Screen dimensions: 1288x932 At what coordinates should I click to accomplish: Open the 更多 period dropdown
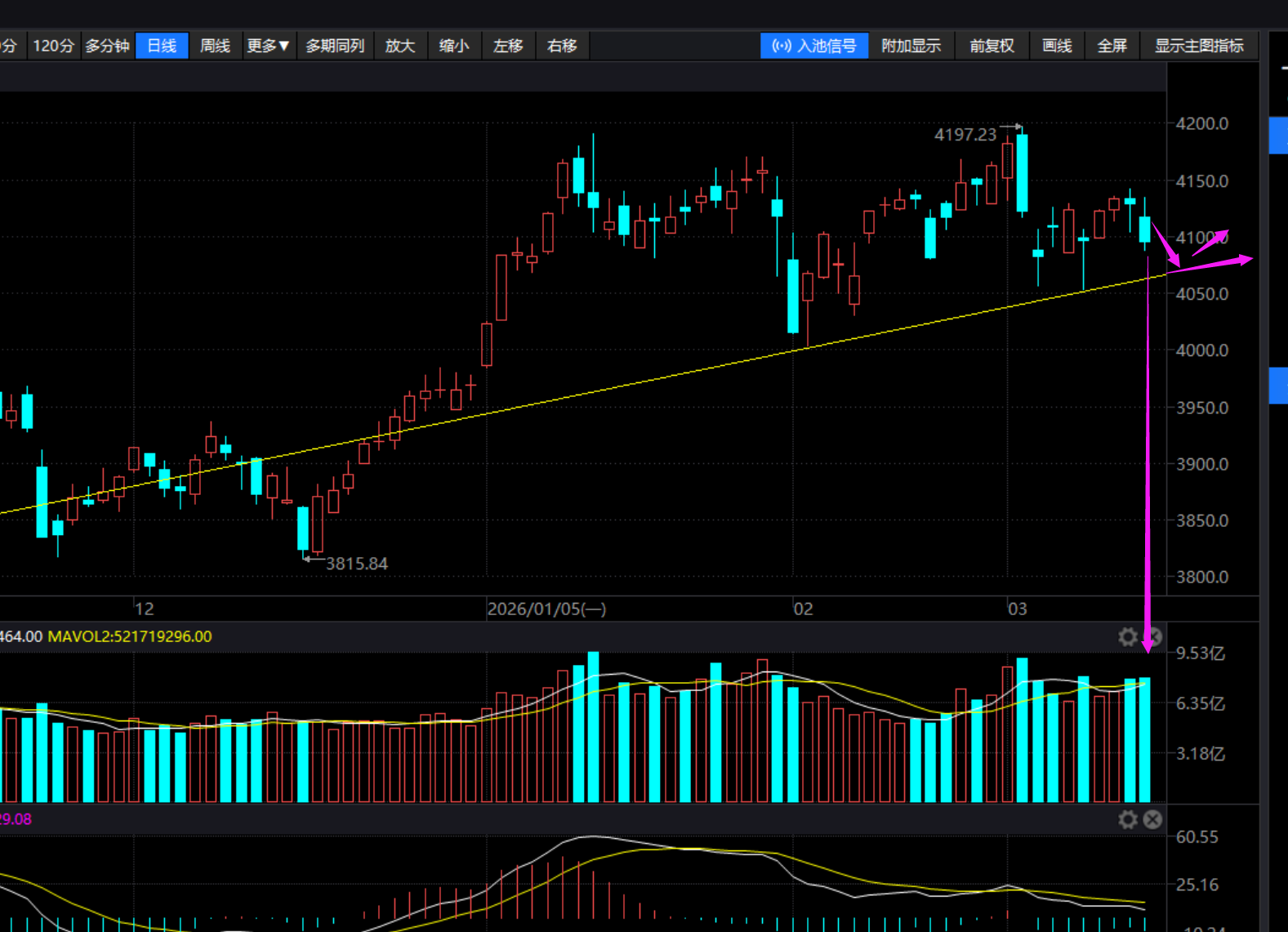[x=268, y=46]
